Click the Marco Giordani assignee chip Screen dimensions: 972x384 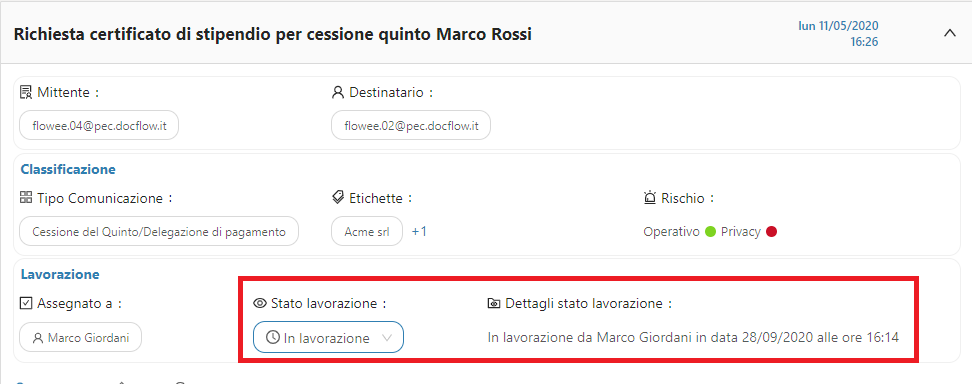(x=81, y=338)
